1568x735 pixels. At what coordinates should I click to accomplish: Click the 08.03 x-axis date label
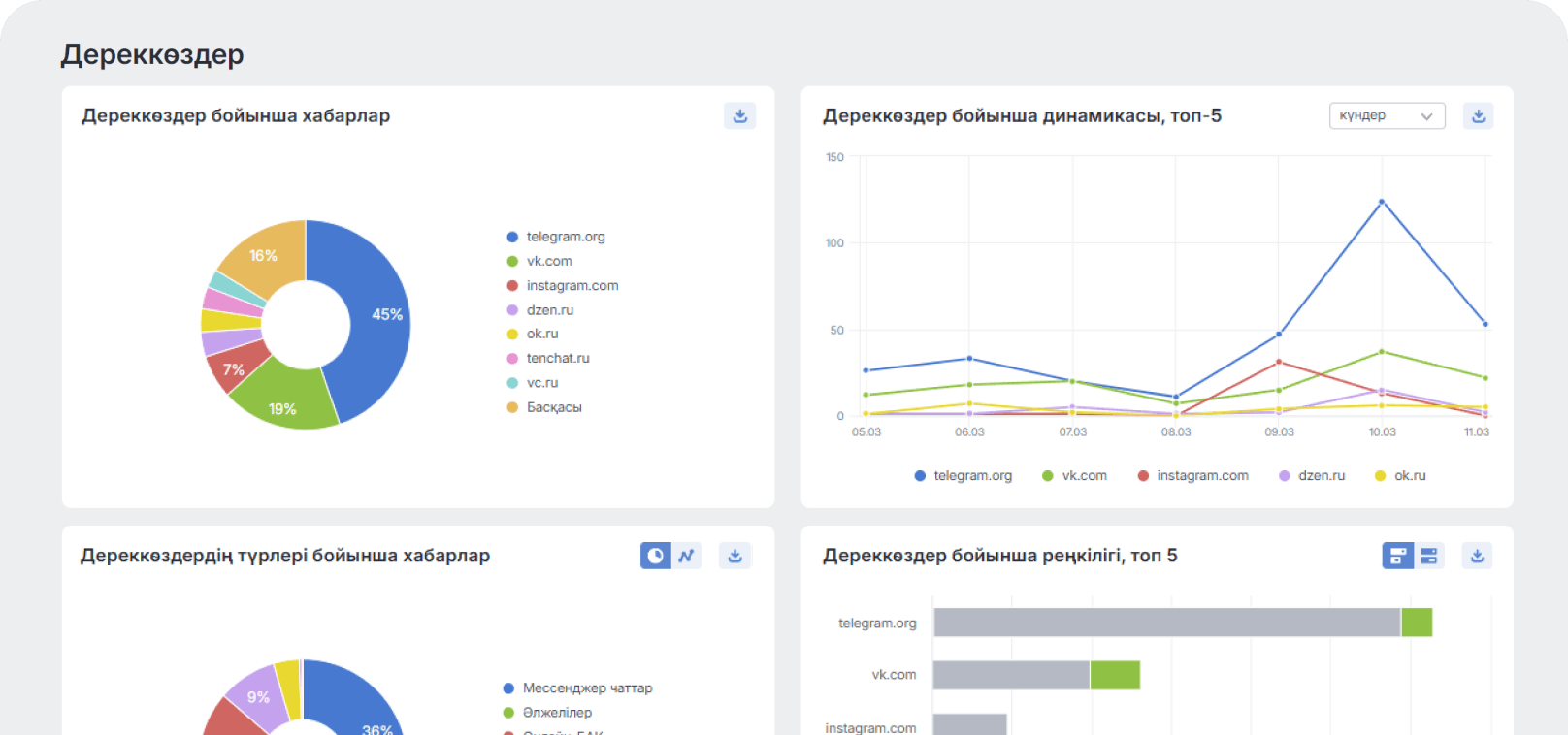pos(1176,432)
